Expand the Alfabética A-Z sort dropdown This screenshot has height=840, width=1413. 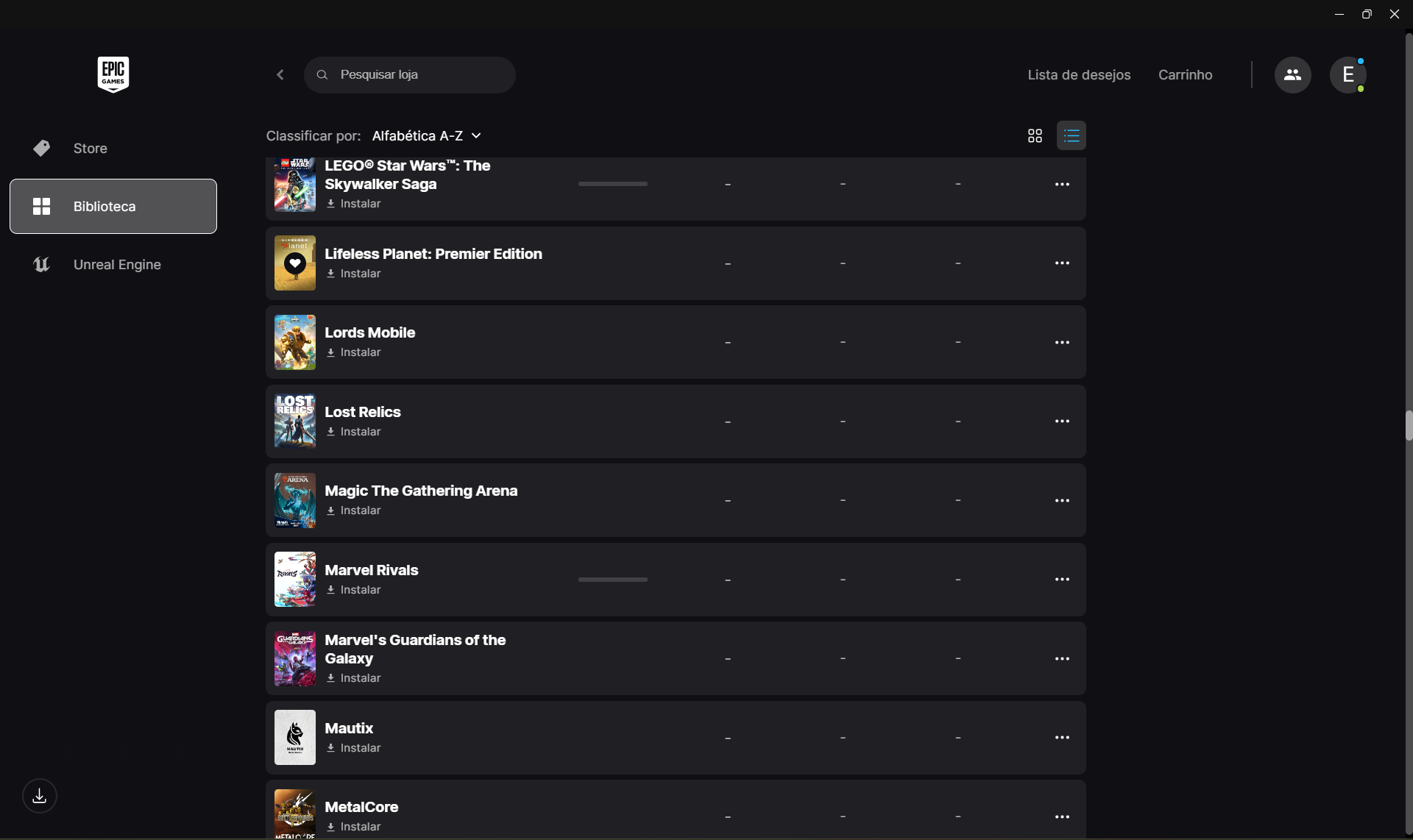click(x=427, y=136)
